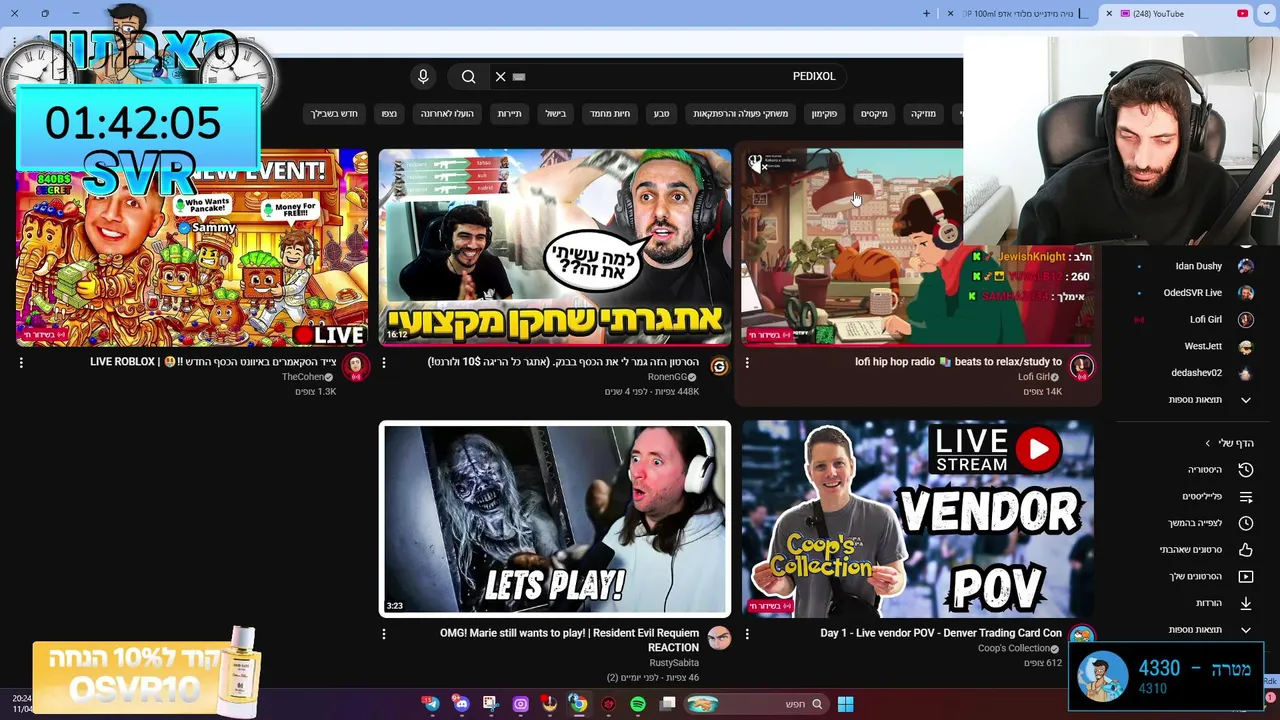Open the VENDOR POV live stream thumbnail
The height and width of the screenshot is (720, 1280).
point(918,518)
